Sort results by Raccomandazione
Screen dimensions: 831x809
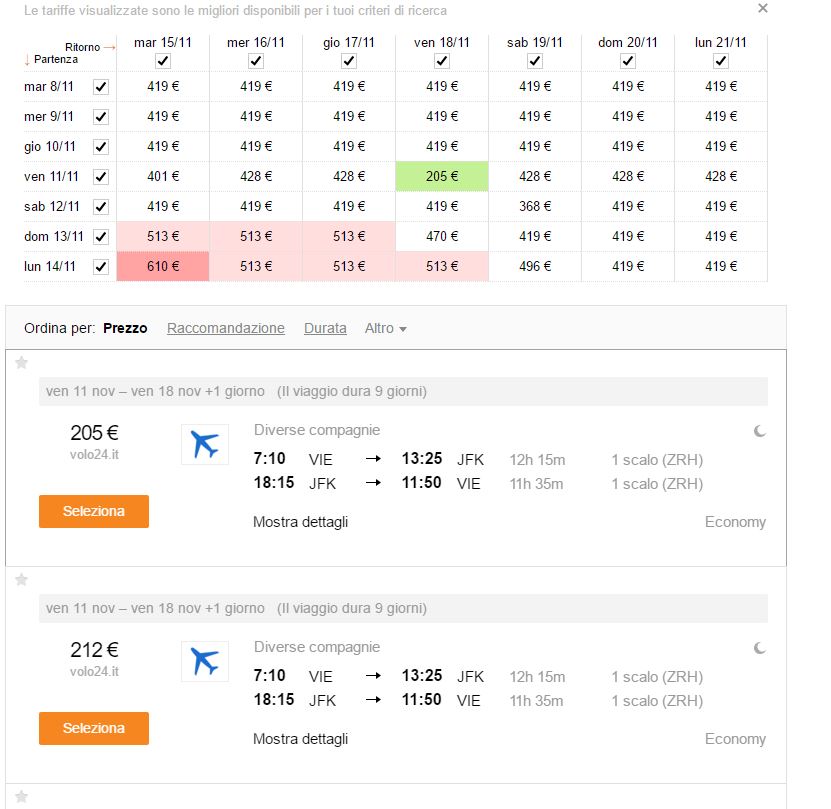(x=226, y=328)
